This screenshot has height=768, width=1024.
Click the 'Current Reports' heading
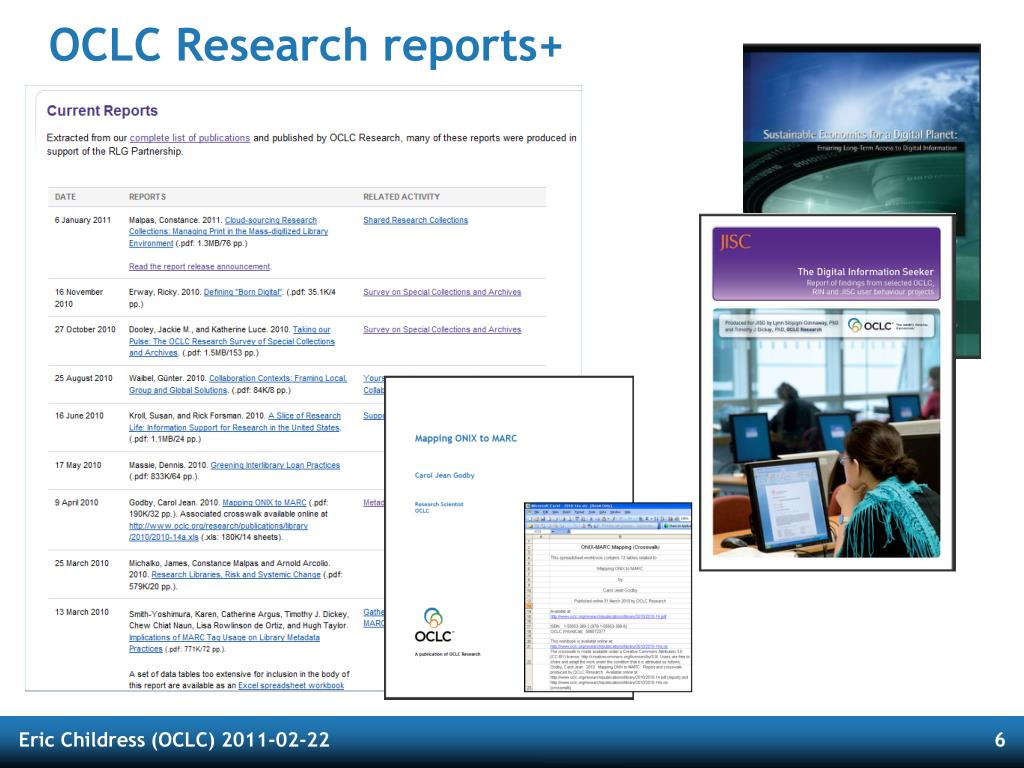tap(102, 110)
